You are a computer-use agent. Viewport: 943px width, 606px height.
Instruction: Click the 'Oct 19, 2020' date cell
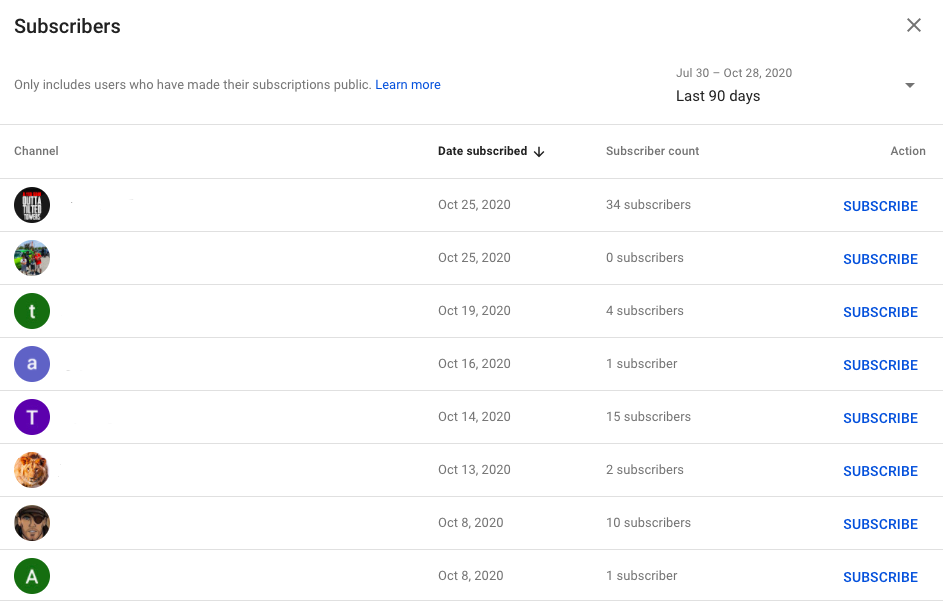click(x=474, y=310)
